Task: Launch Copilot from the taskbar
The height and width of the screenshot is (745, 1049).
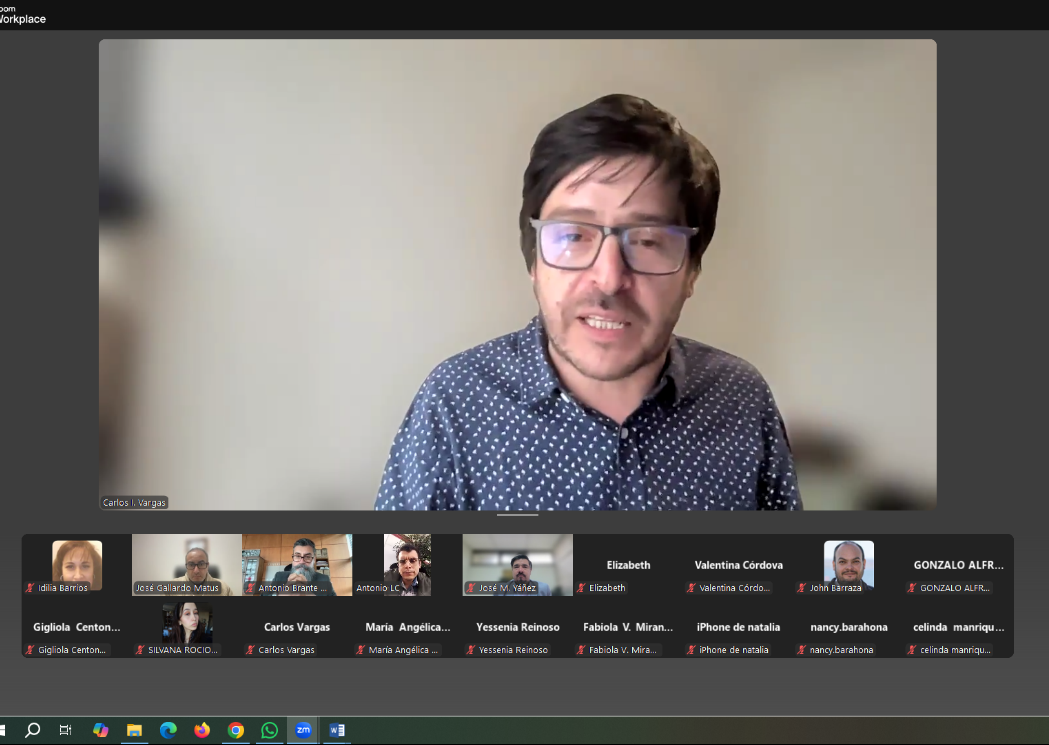Action: pos(100,730)
